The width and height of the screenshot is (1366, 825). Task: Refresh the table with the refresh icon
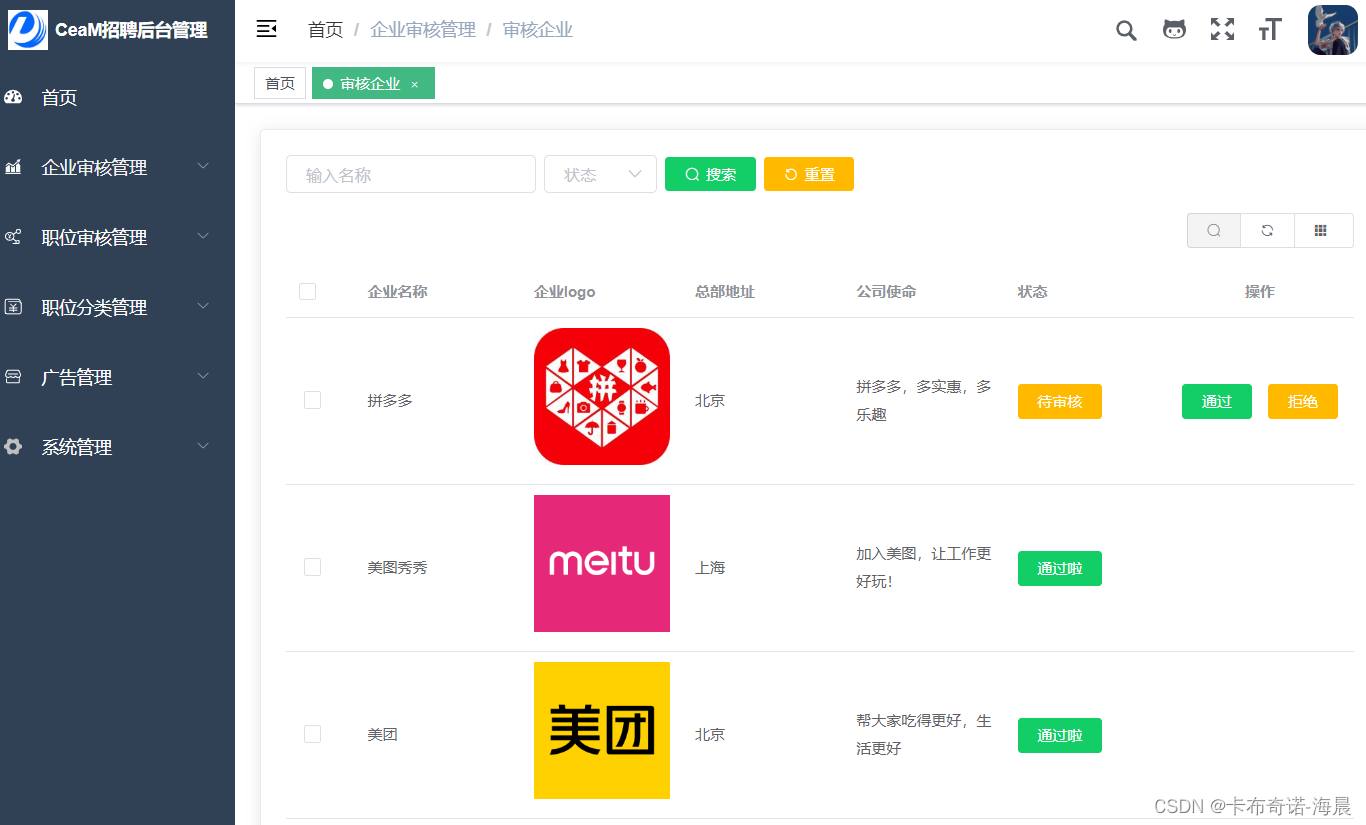click(1267, 231)
